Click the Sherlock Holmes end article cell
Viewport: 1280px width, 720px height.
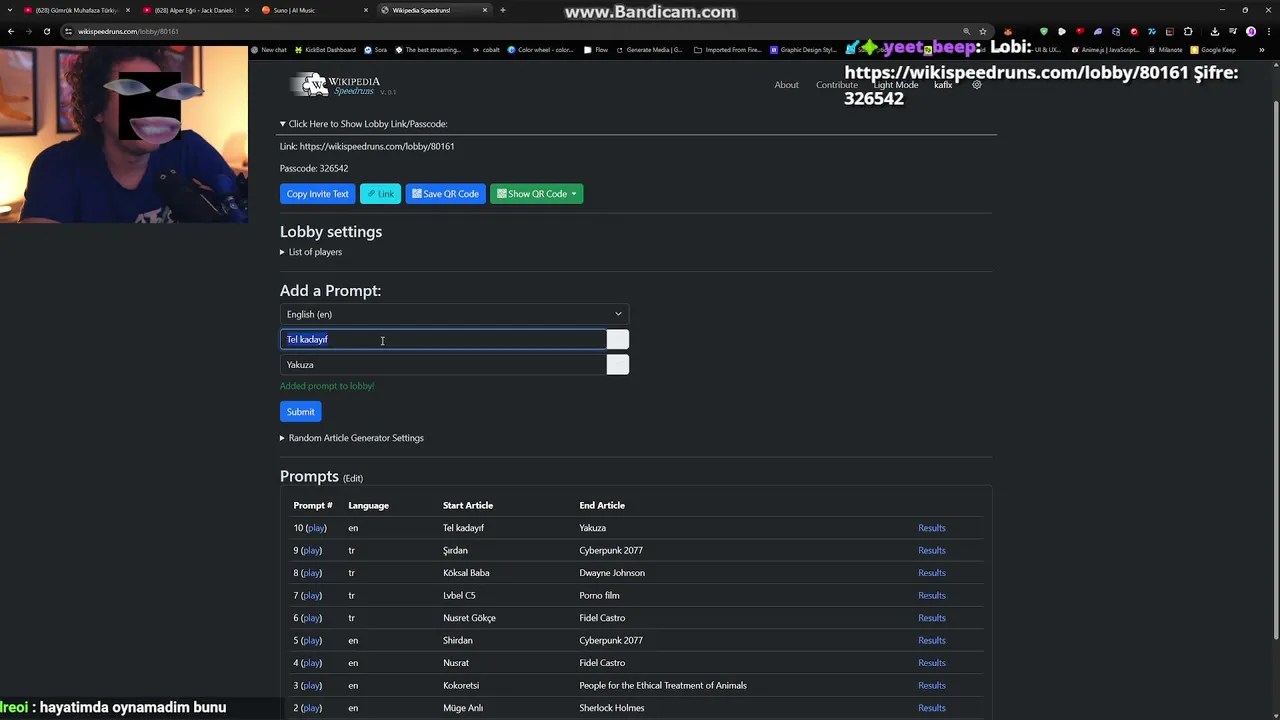point(612,708)
